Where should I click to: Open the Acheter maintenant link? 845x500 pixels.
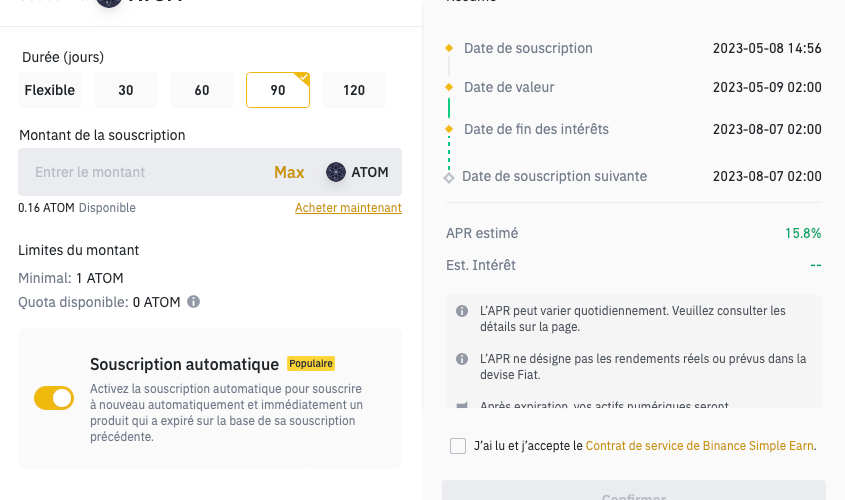click(x=348, y=208)
